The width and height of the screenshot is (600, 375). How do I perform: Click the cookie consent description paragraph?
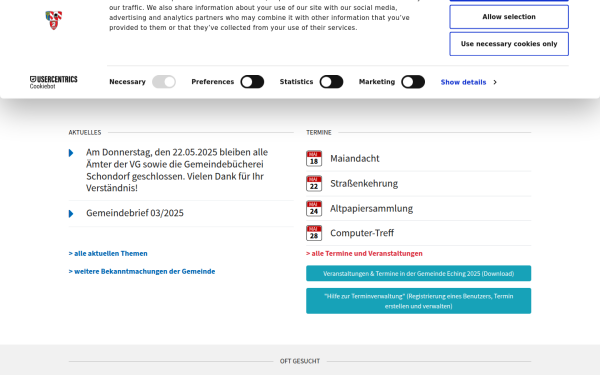tap(264, 15)
